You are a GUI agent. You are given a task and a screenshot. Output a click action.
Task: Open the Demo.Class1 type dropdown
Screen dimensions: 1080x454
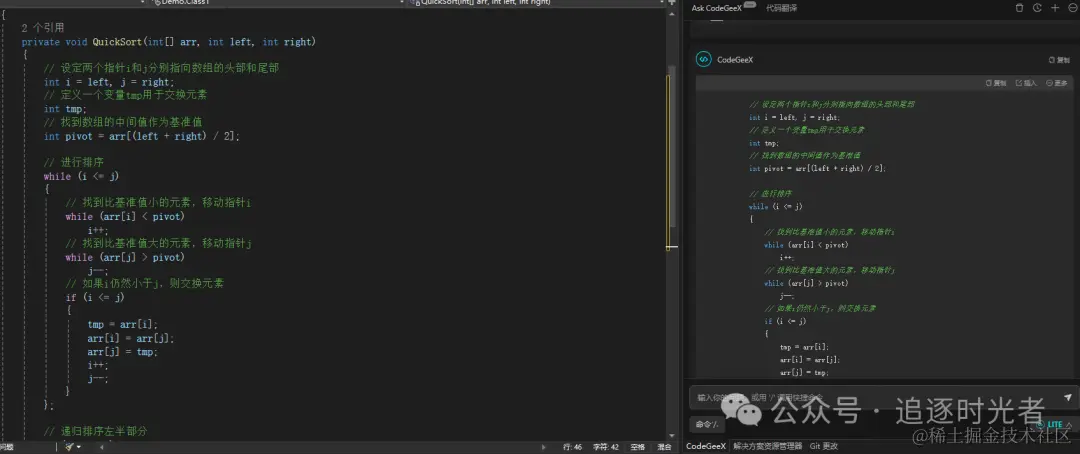(276, 3)
